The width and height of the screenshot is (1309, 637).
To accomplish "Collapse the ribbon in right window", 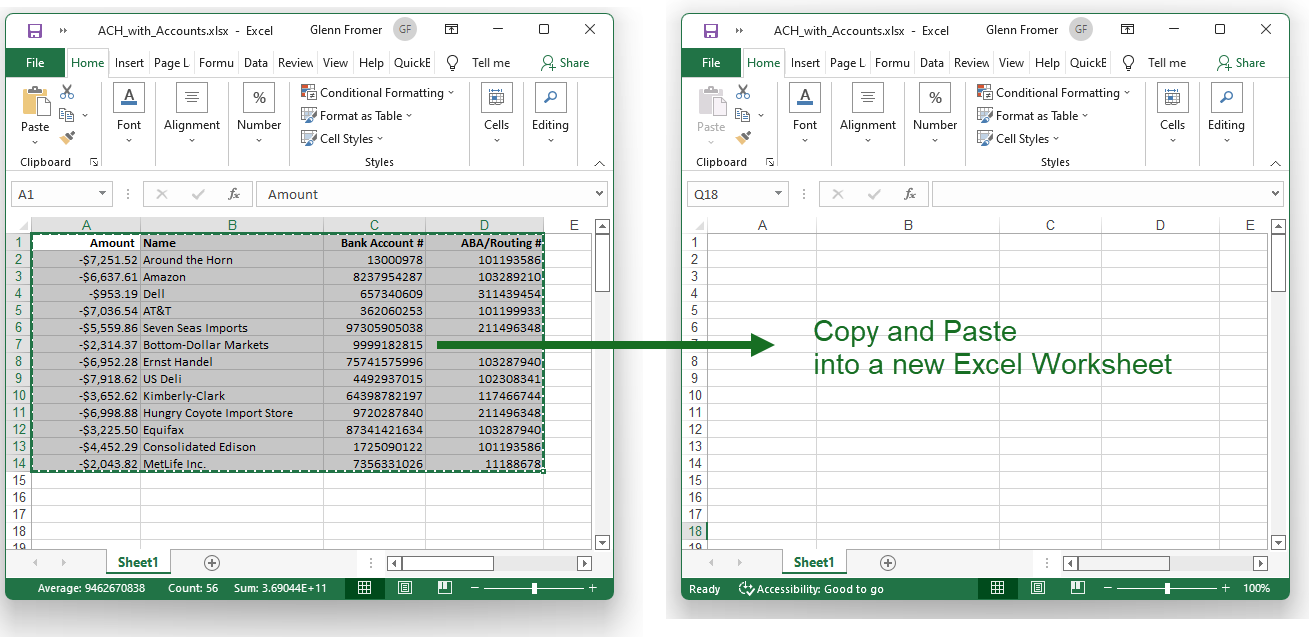I will pos(1275,163).
